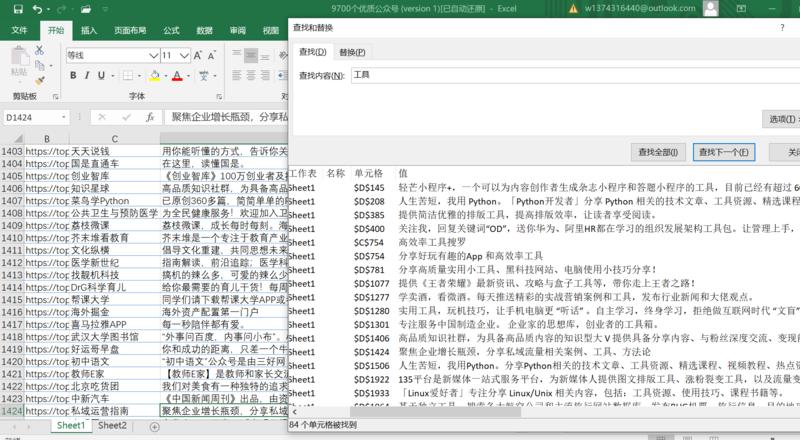Open the copy options dropdown arrow
800x440 pixels.
tap(51, 65)
